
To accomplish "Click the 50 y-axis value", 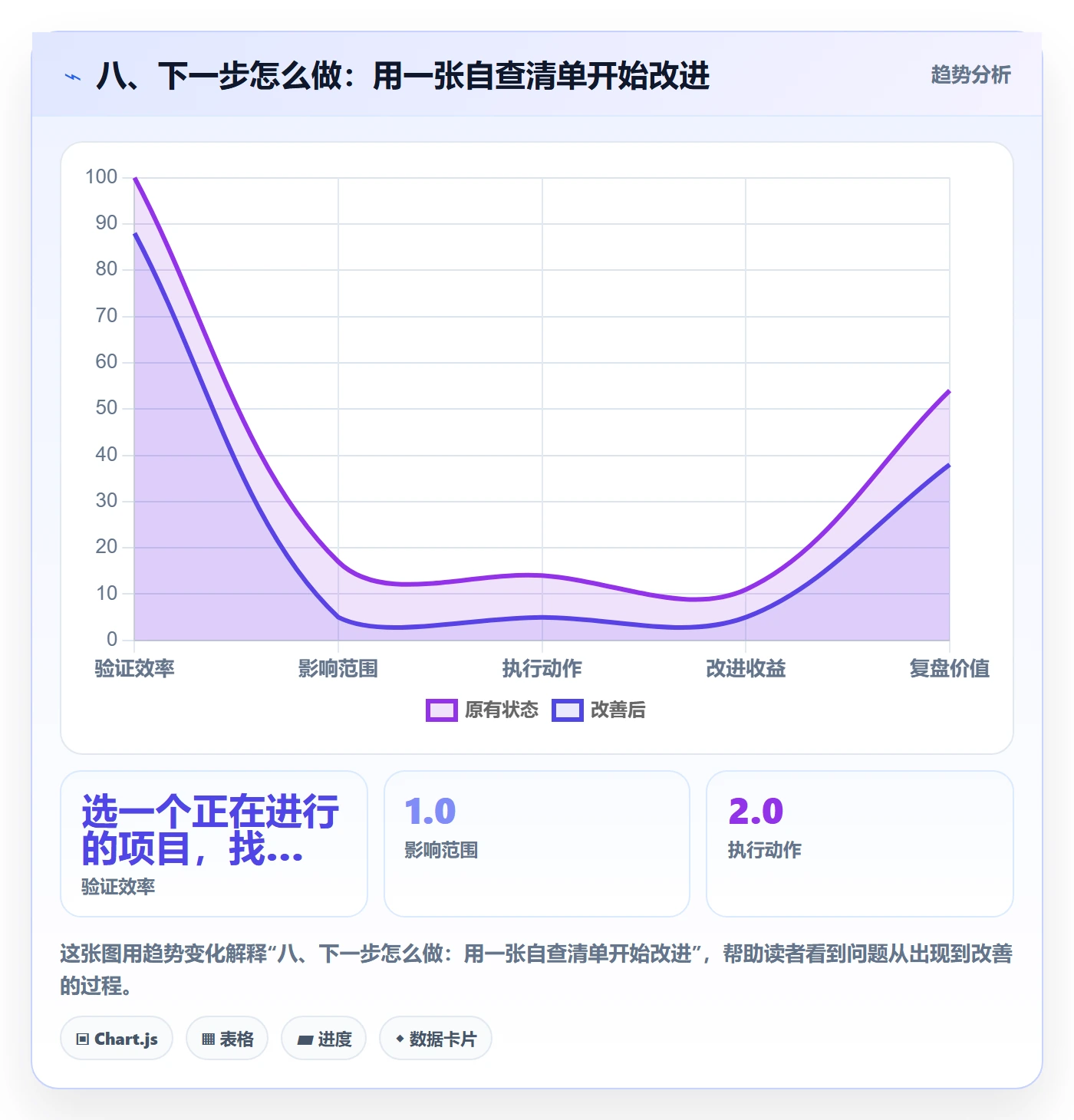I will 107,408.
